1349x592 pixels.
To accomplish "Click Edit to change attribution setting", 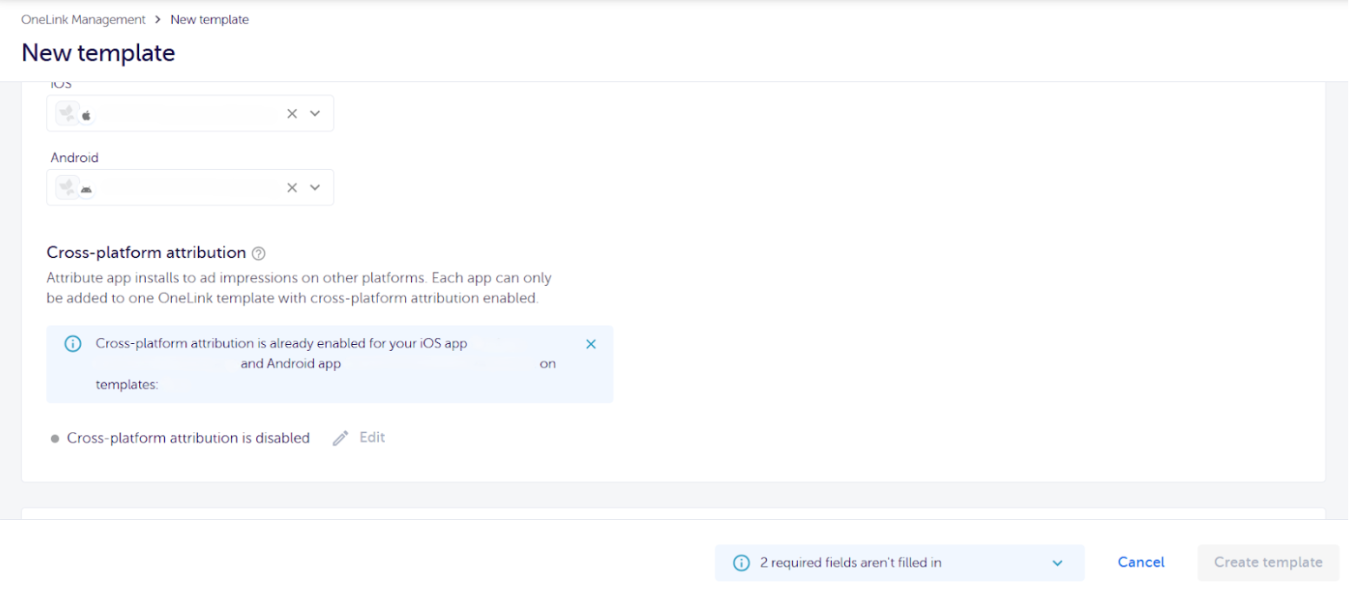I will point(371,437).
